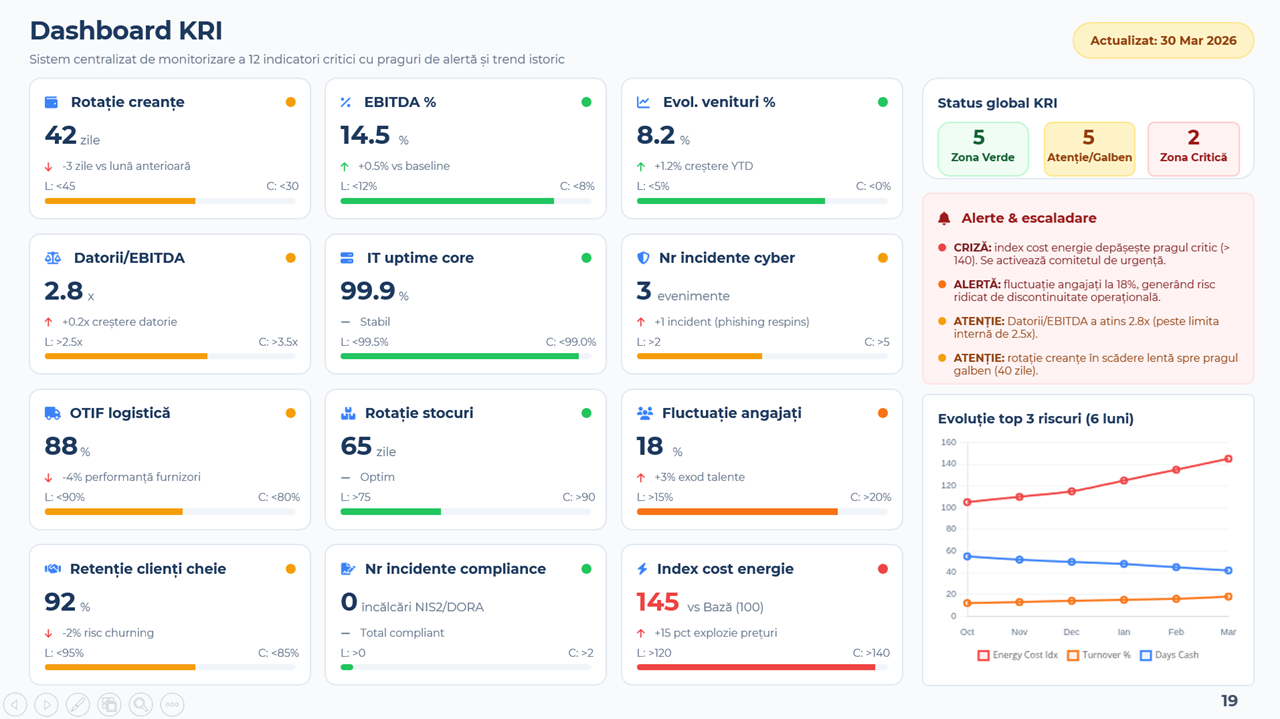Screen dimensions: 1280x719
Task: Toggle Days Cash legend swatch
Action: (x=1146, y=656)
